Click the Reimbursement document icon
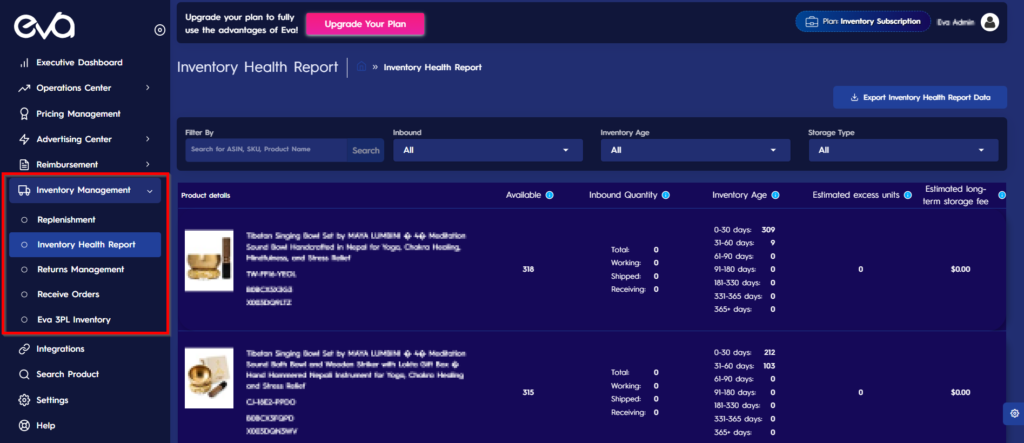 24,165
